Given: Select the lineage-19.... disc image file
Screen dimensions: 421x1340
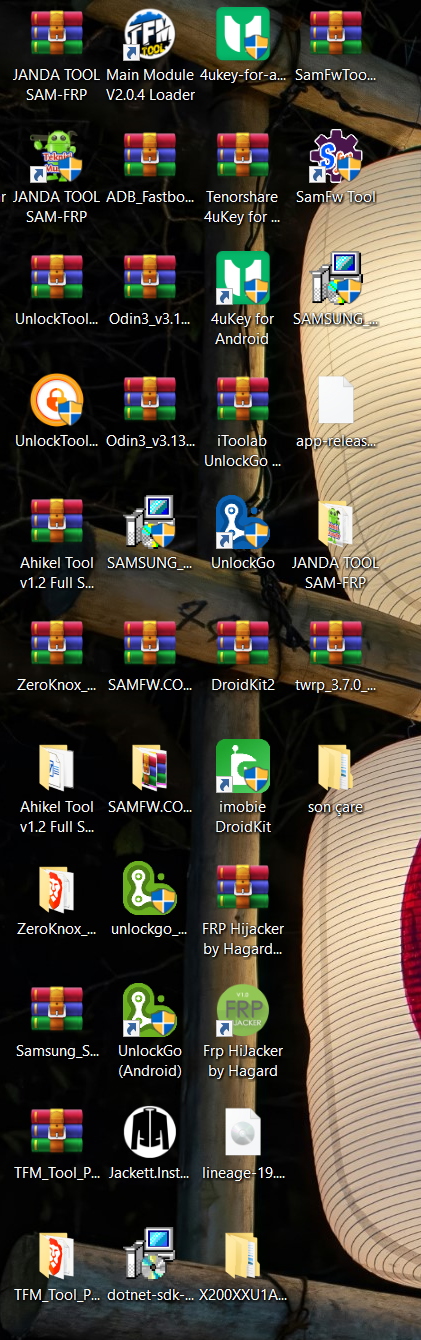Looking at the screenshot, I should 242,1132.
